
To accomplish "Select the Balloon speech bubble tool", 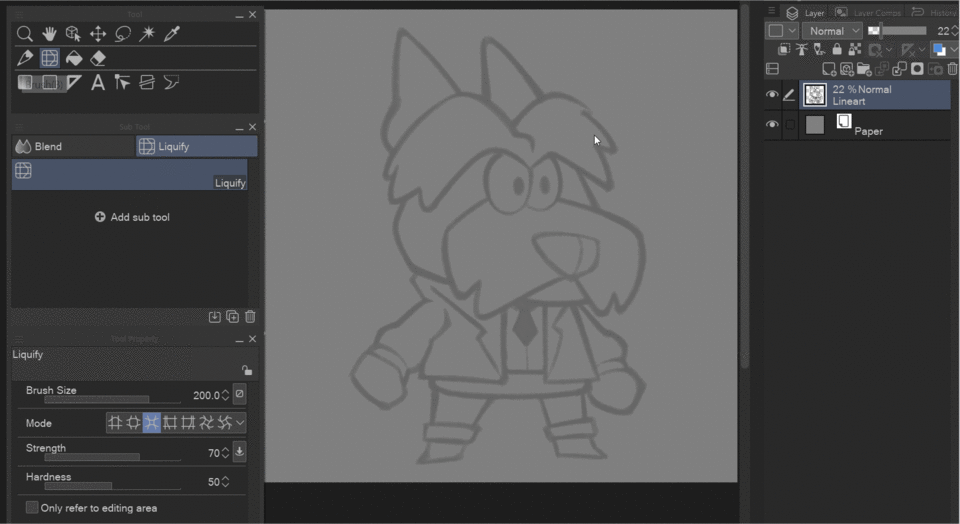I will (x=171, y=83).
